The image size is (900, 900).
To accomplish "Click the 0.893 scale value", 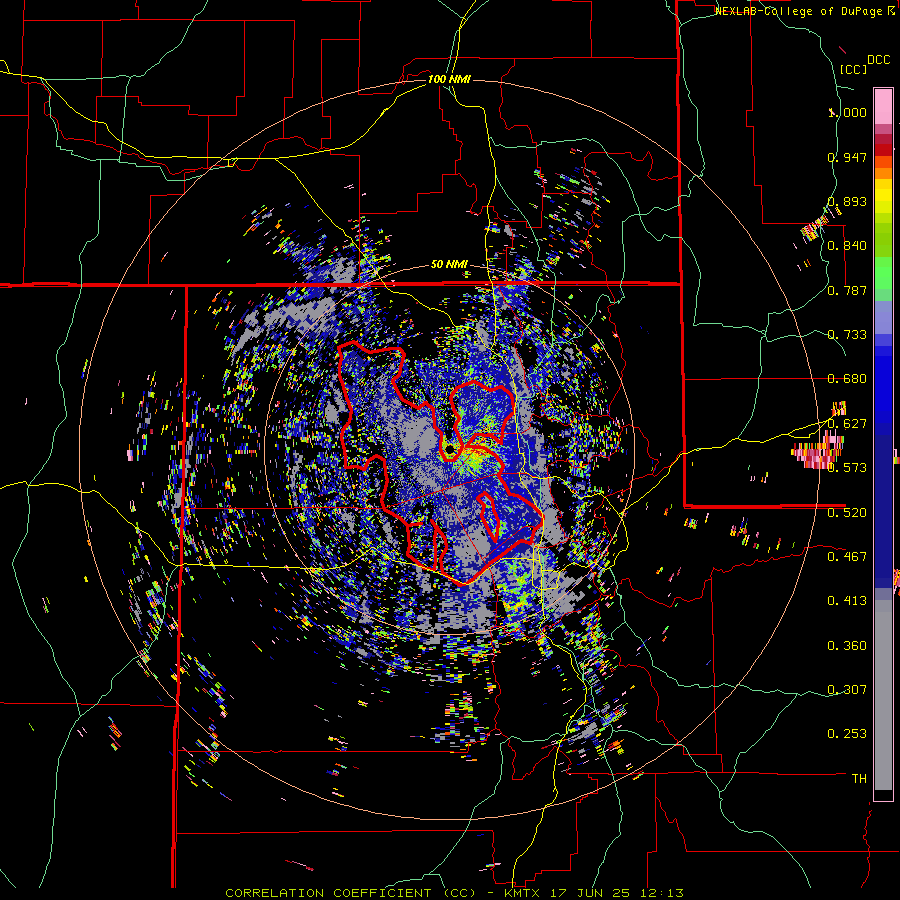I will (847, 201).
